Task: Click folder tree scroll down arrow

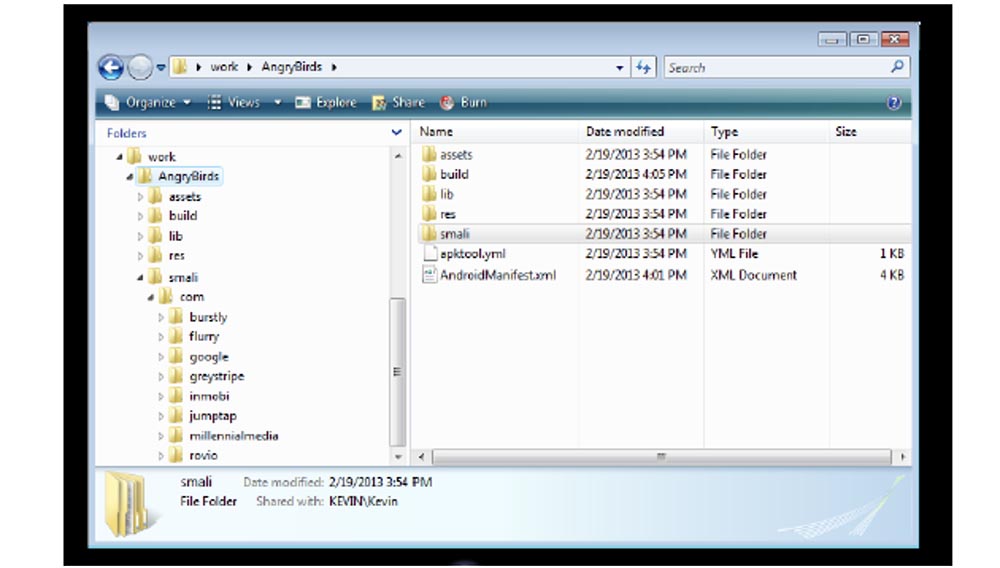Action: pyautogui.click(x=398, y=456)
